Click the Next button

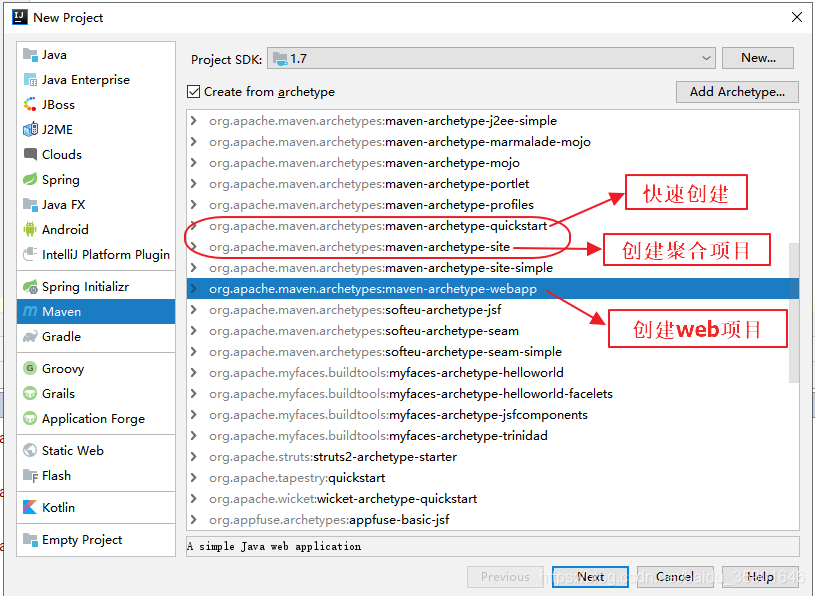pyautogui.click(x=590, y=577)
